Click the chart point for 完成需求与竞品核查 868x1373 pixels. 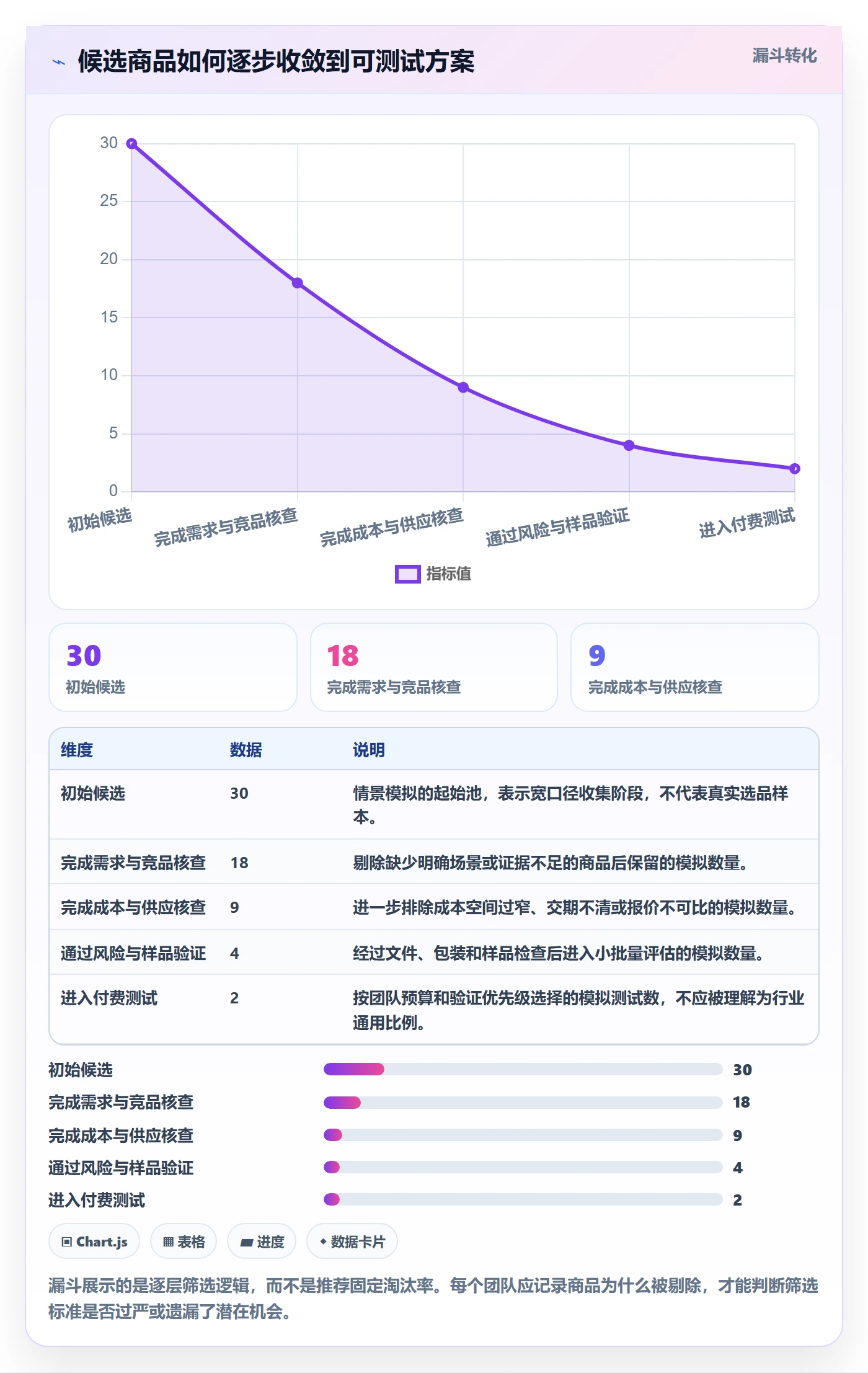tap(298, 283)
